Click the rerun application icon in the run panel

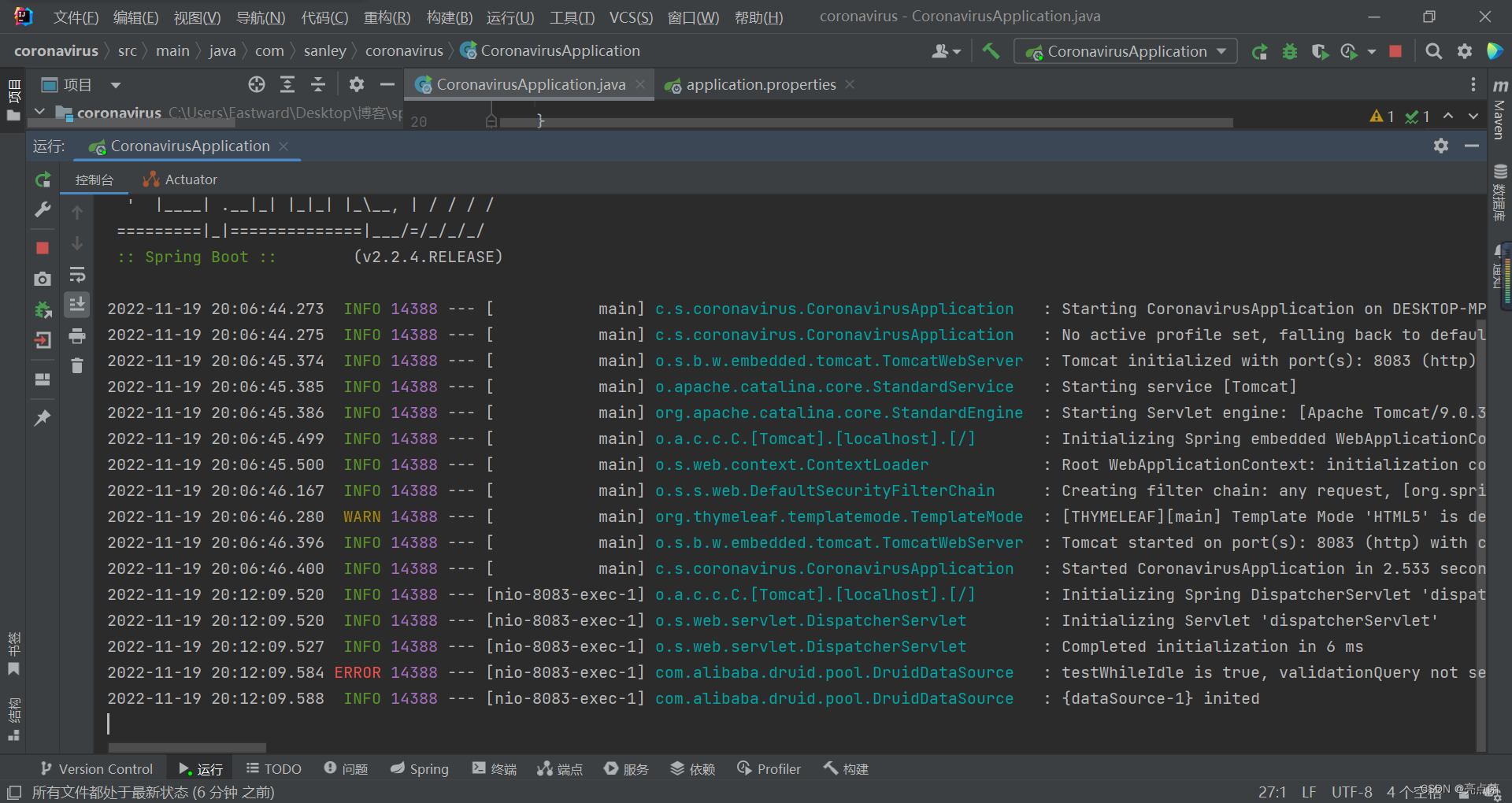(x=43, y=179)
